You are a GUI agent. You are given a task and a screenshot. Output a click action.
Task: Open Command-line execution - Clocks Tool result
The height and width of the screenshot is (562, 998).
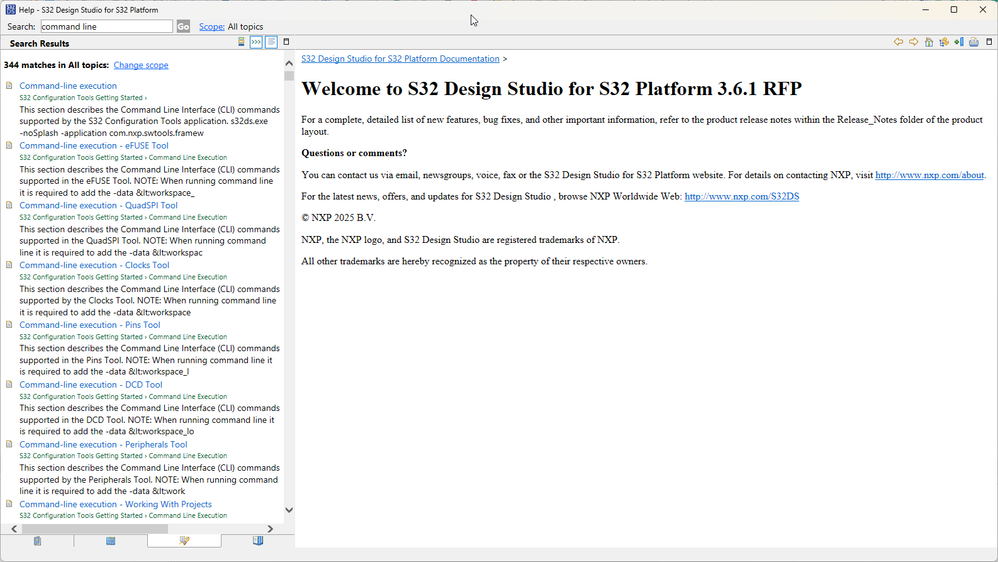coord(94,265)
